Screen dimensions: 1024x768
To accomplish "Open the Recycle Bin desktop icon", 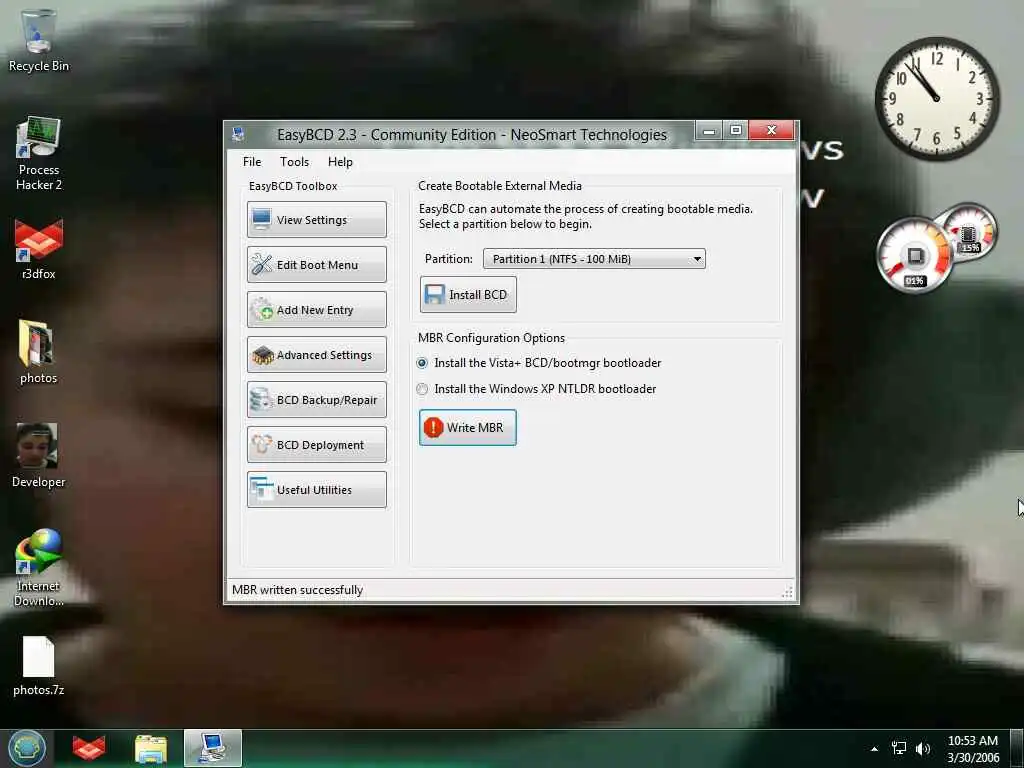I will pyautogui.click(x=38, y=40).
